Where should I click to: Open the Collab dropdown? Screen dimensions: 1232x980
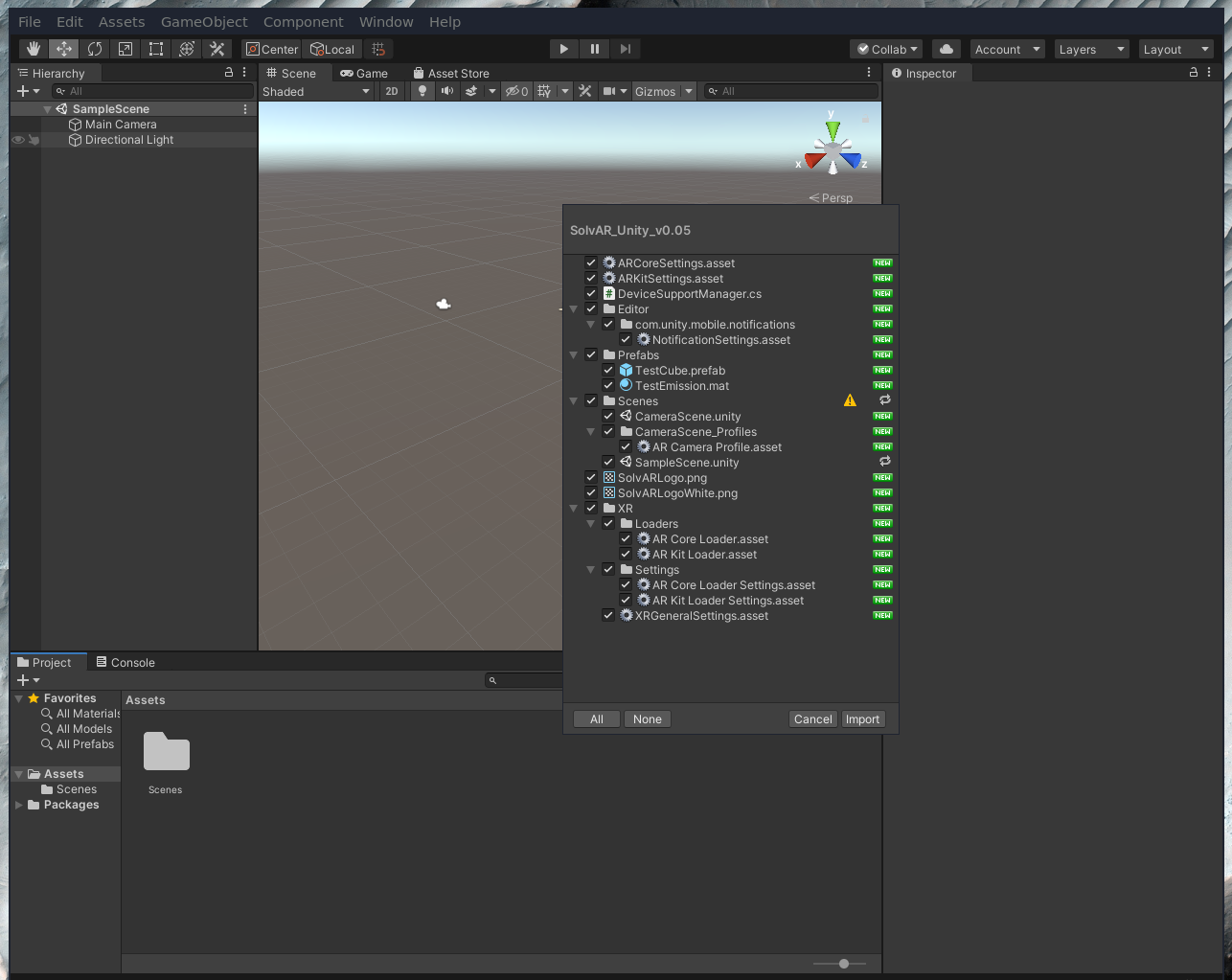(888, 49)
